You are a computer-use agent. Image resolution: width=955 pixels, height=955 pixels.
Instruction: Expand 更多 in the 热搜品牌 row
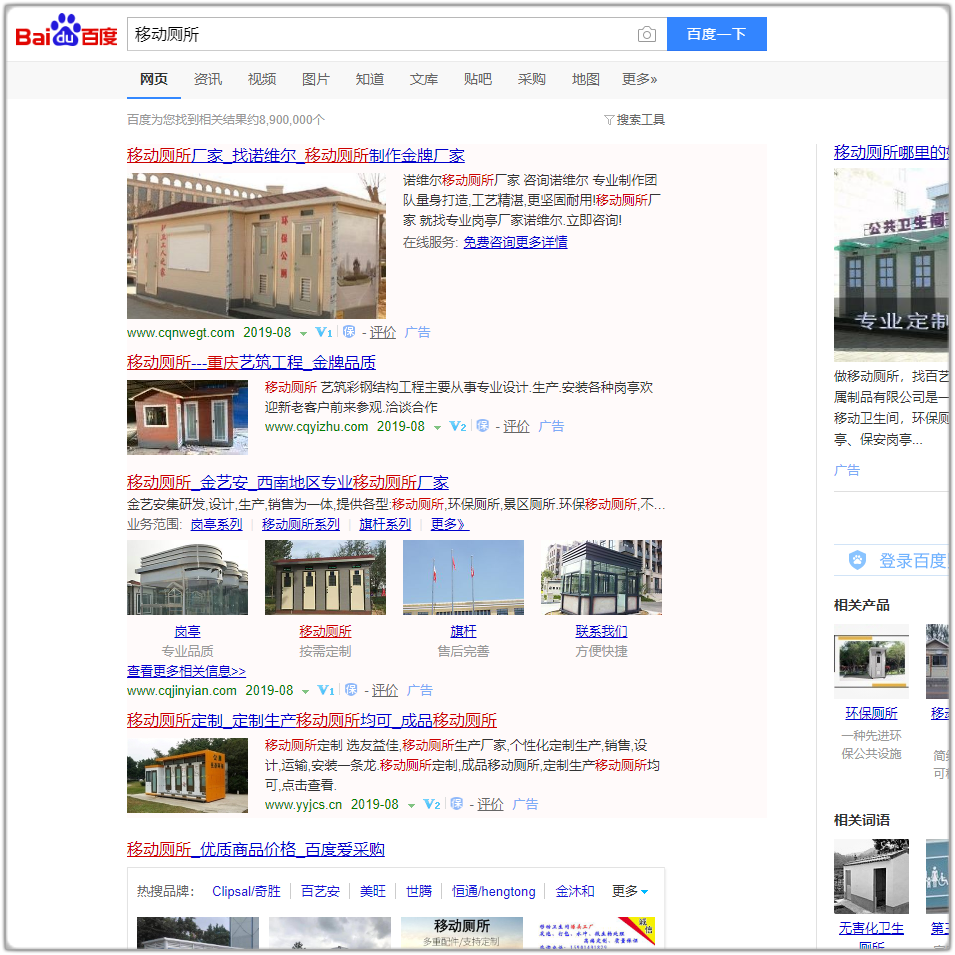(x=630, y=891)
